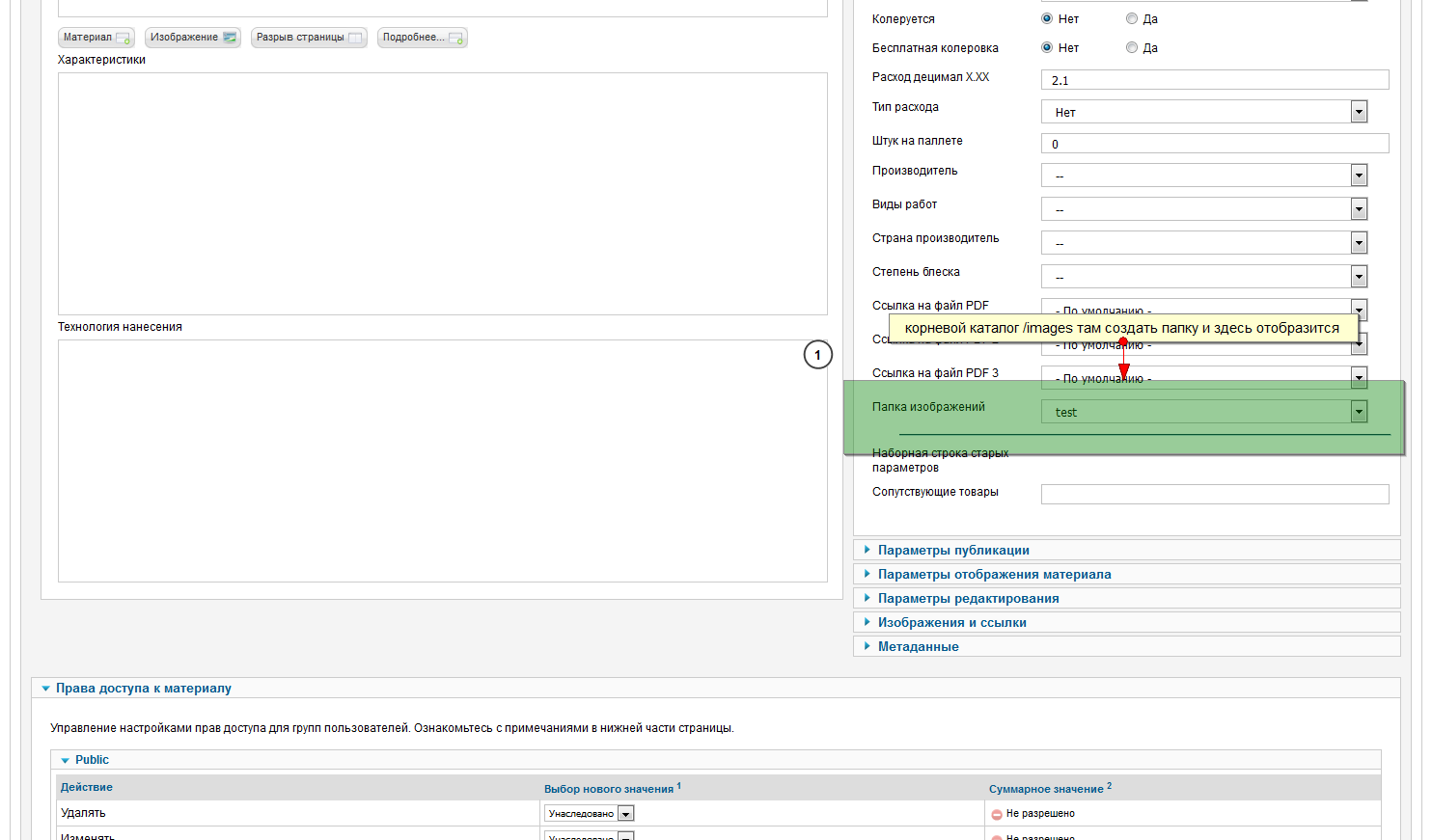Click the Бесплатная колеровка field label

tap(935, 48)
